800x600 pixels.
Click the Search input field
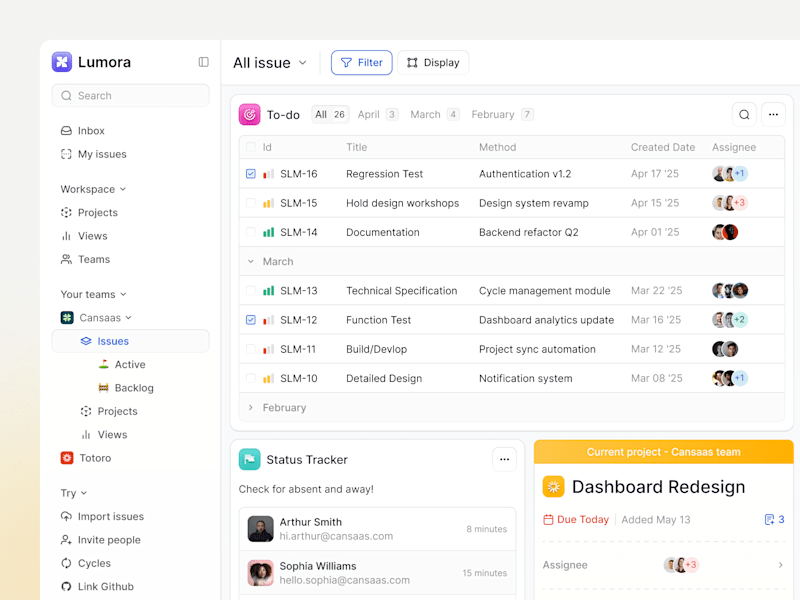coord(131,96)
